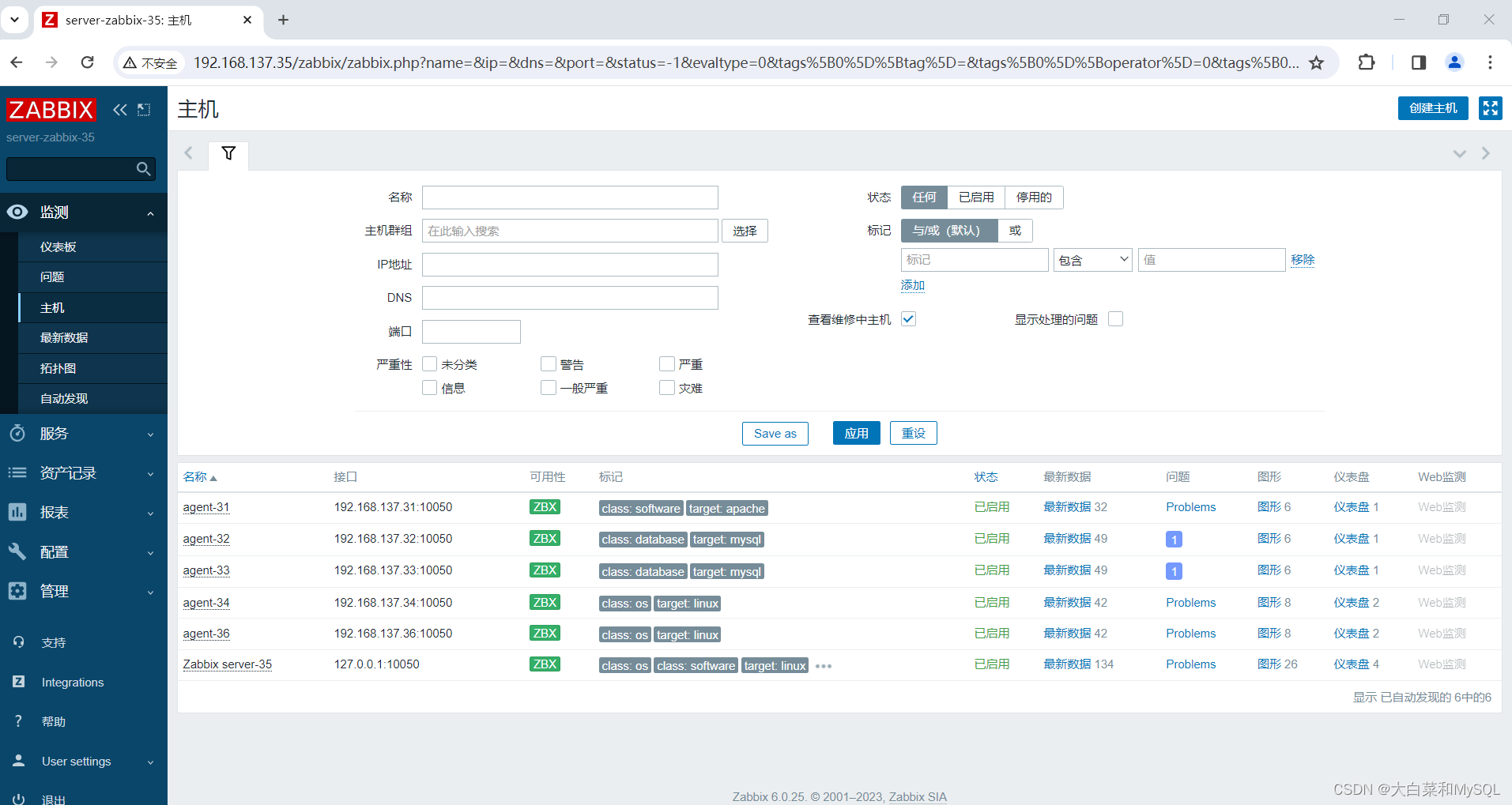This screenshot has height=805, width=1512.
Task: Open the Chrome three-dot menu
Action: 1490,62
